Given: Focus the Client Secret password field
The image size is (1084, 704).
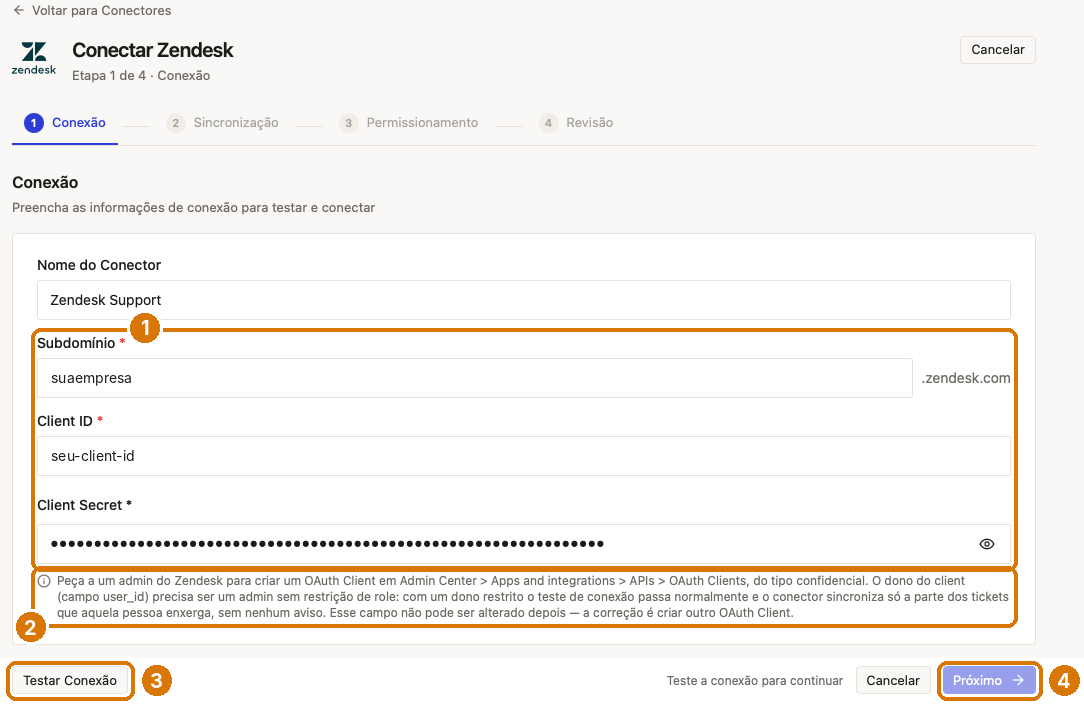Looking at the screenshot, I should [523, 544].
